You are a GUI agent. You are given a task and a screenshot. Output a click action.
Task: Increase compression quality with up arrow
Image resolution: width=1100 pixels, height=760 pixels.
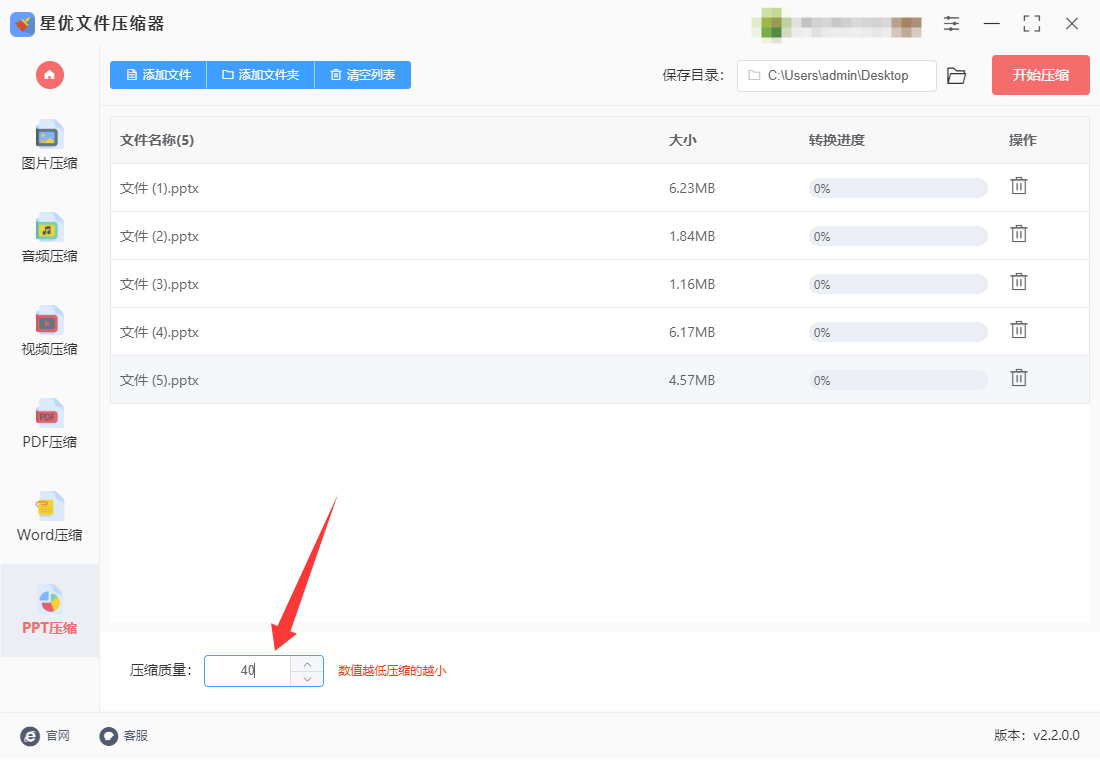click(307, 664)
